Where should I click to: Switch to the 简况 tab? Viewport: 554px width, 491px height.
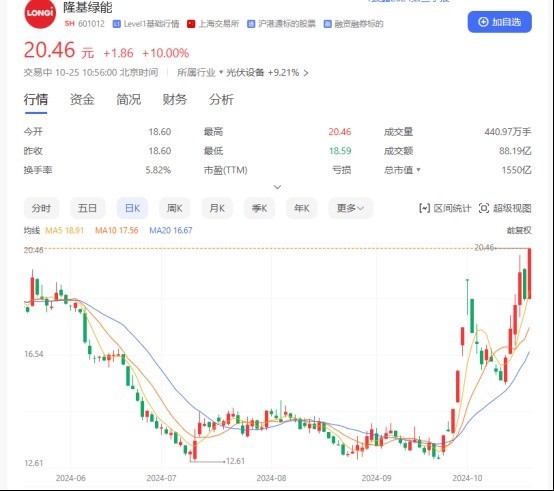tap(129, 99)
